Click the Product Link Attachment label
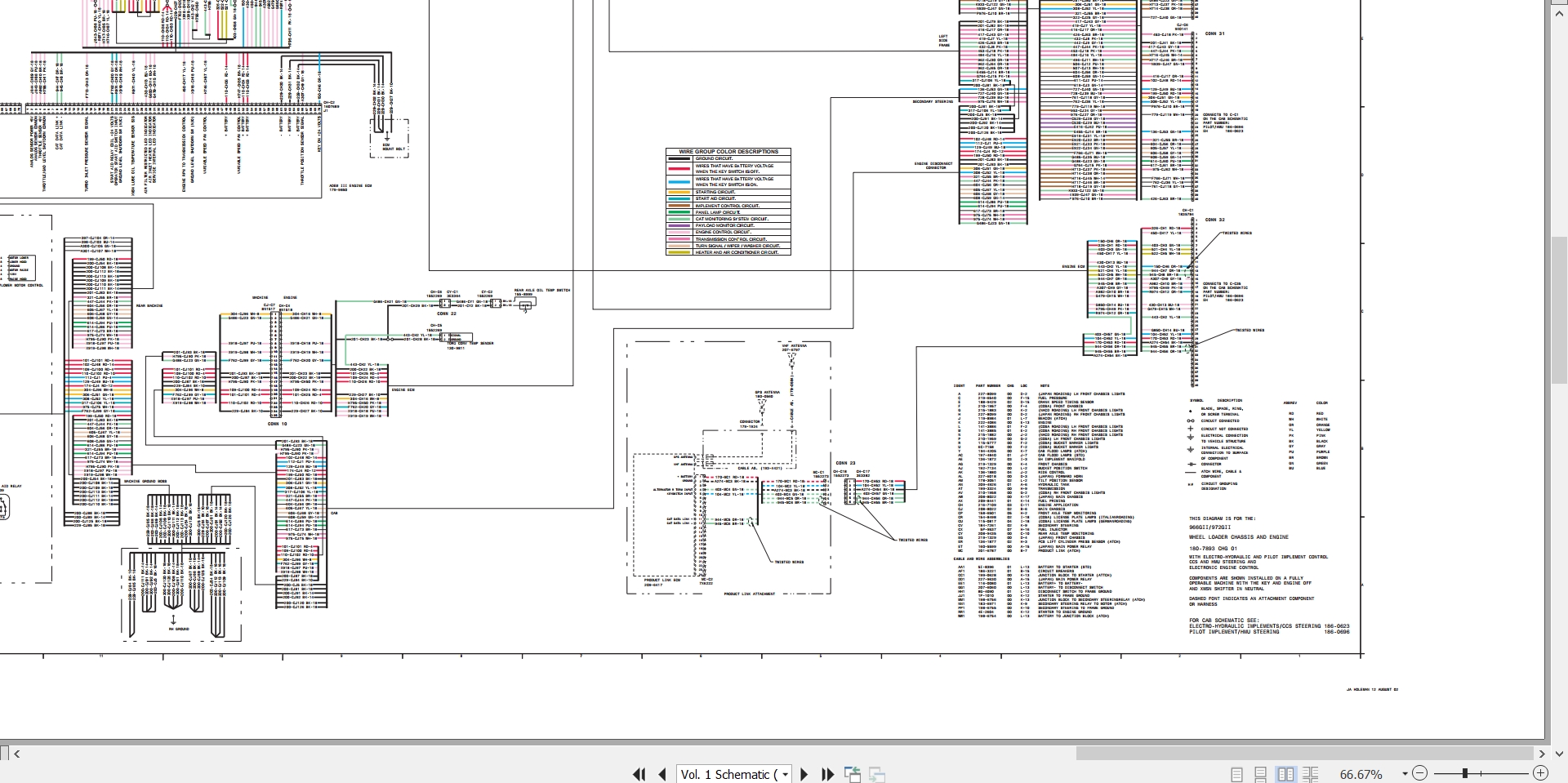Screen dimensions: 1568x783 [x=750, y=594]
